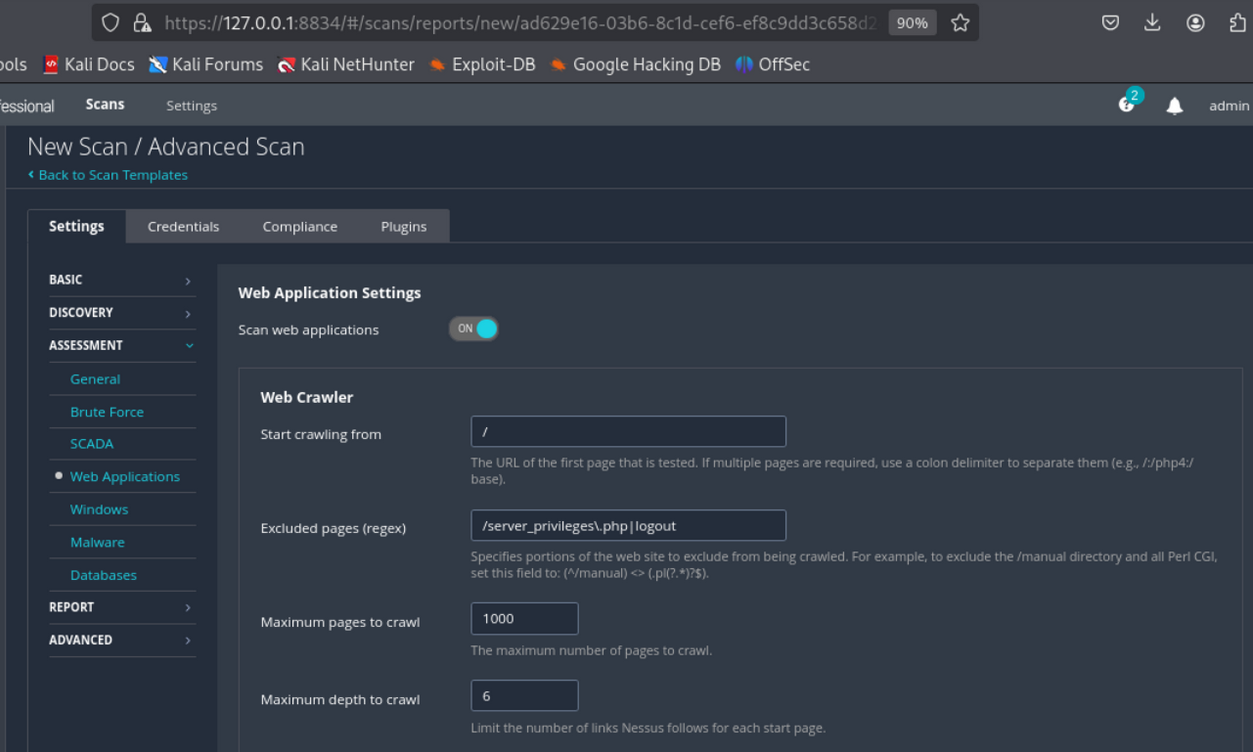Click the padlock site security icon

(141, 23)
